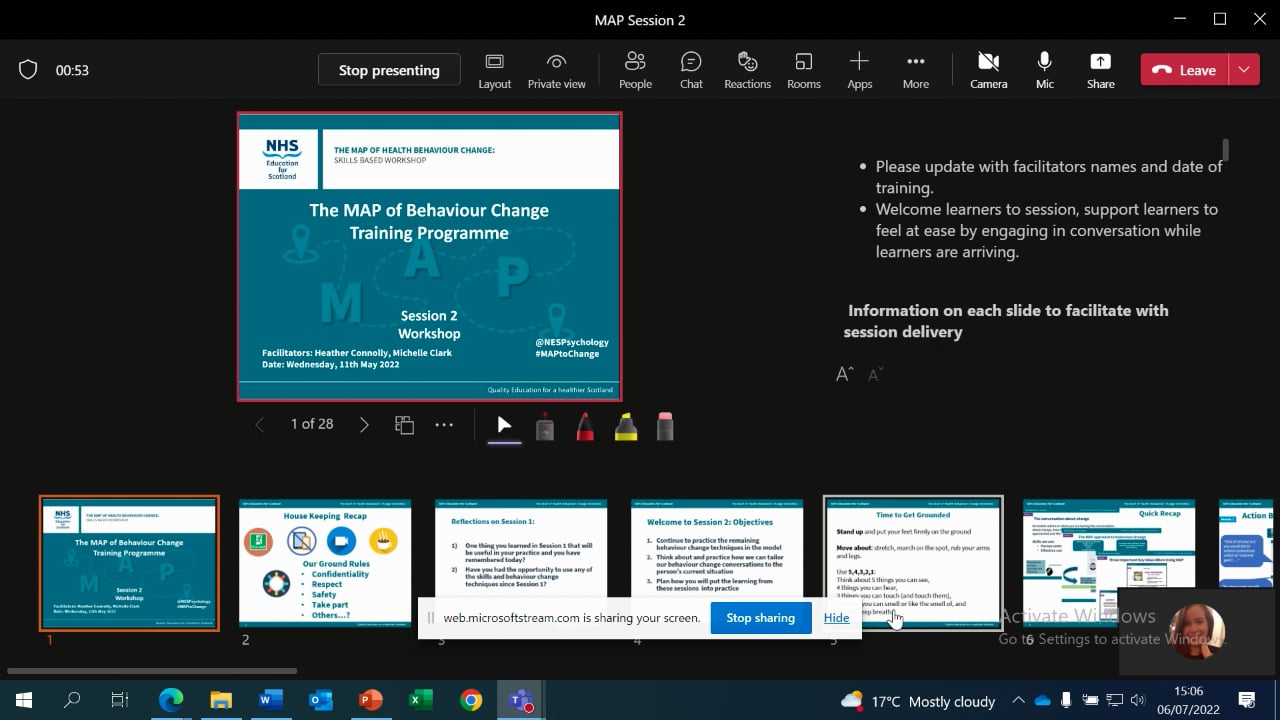Viewport: 1280px width, 720px height.
Task: Open PowerPoint from the taskbar
Action: (370, 700)
